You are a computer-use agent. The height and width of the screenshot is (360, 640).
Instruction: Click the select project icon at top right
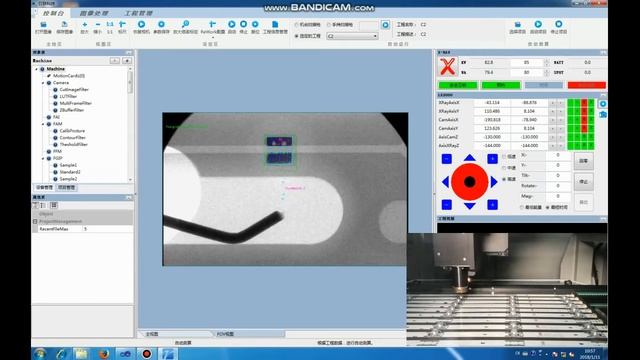[x=518, y=24]
